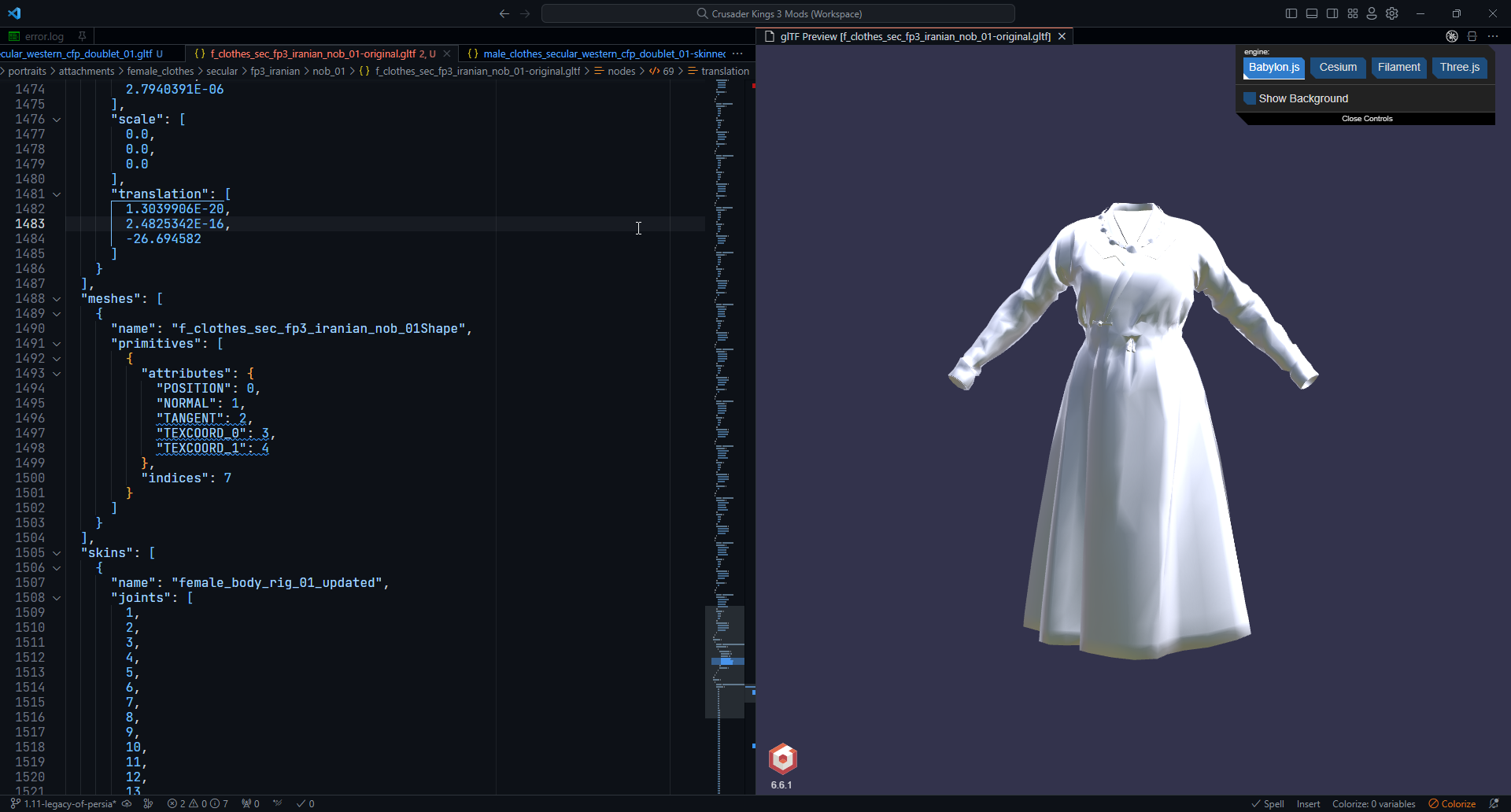Click the minimap slider in the editor
The image size is (1511, 812).
pyautogui.click(x=725, y=662)
